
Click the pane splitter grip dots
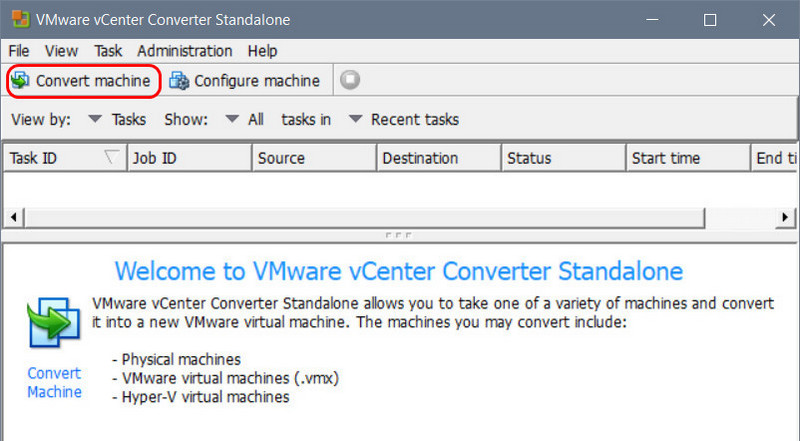(x=398, y=235)
